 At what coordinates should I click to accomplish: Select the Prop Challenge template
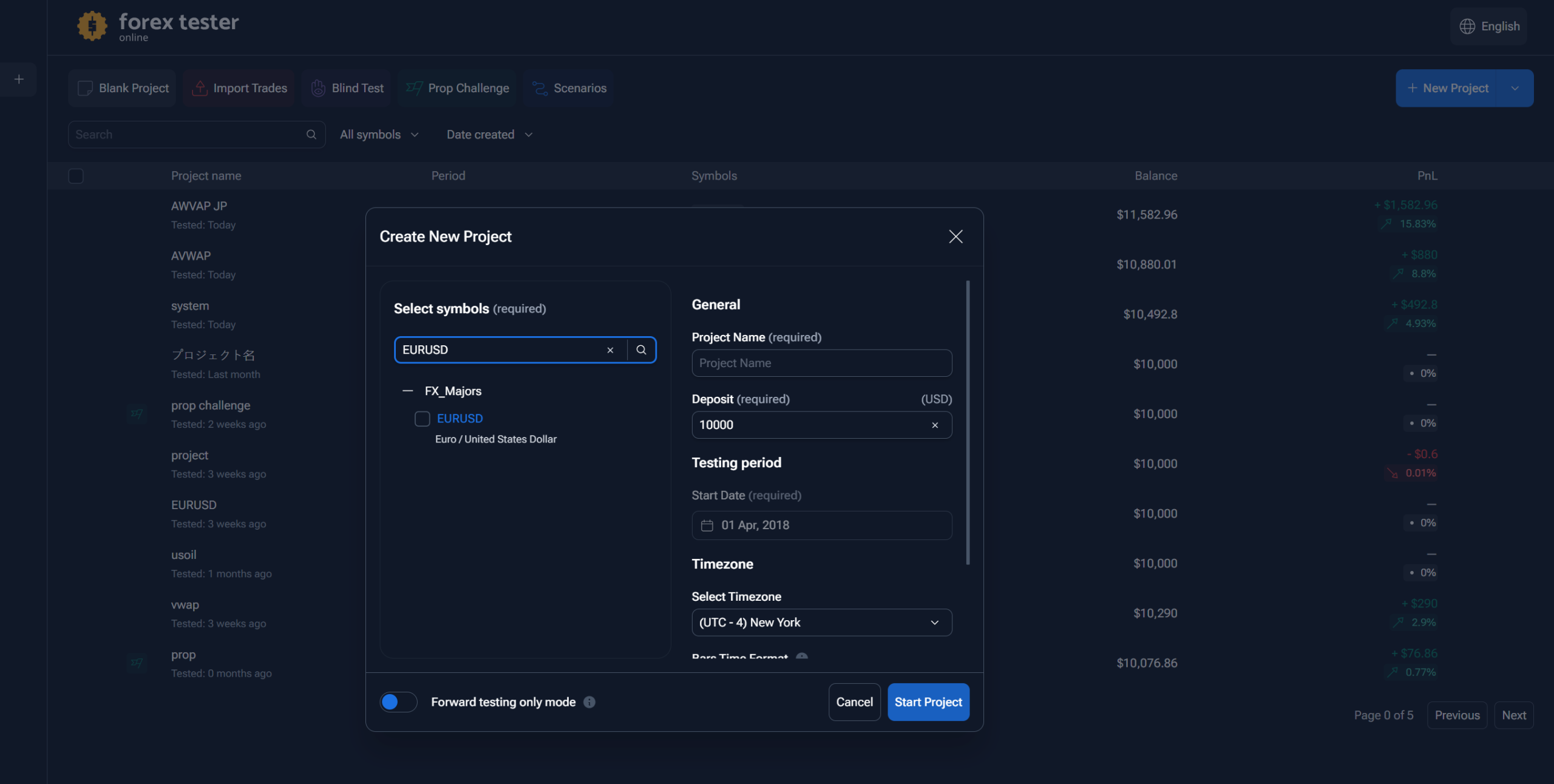(x=457, y=88)
